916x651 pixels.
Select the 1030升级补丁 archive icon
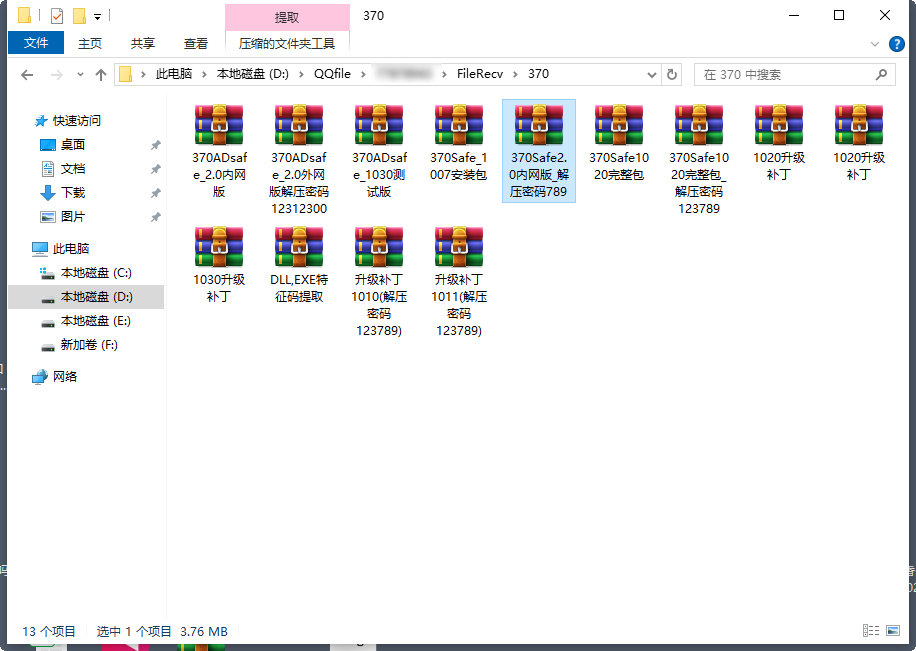[219, 247]
